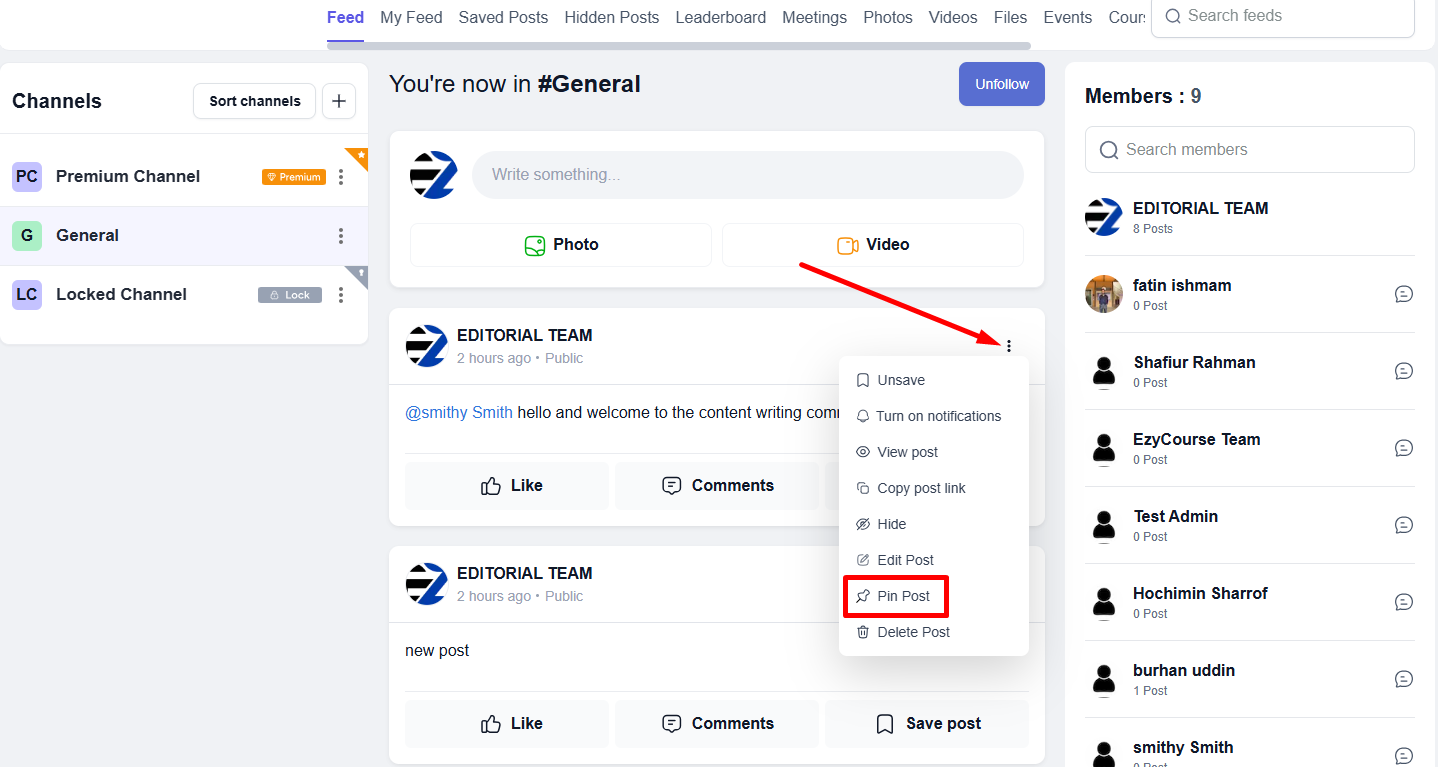This screenshot has width=1438, height=767.
Task: Add a Video to a new post
Action: pyautogui.click(x=873, y=245)
